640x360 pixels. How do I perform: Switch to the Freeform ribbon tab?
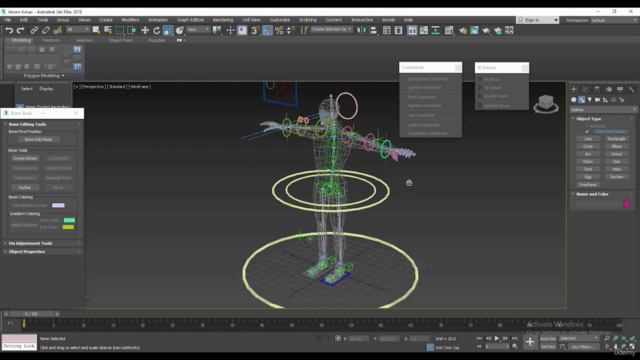point(51,40)
